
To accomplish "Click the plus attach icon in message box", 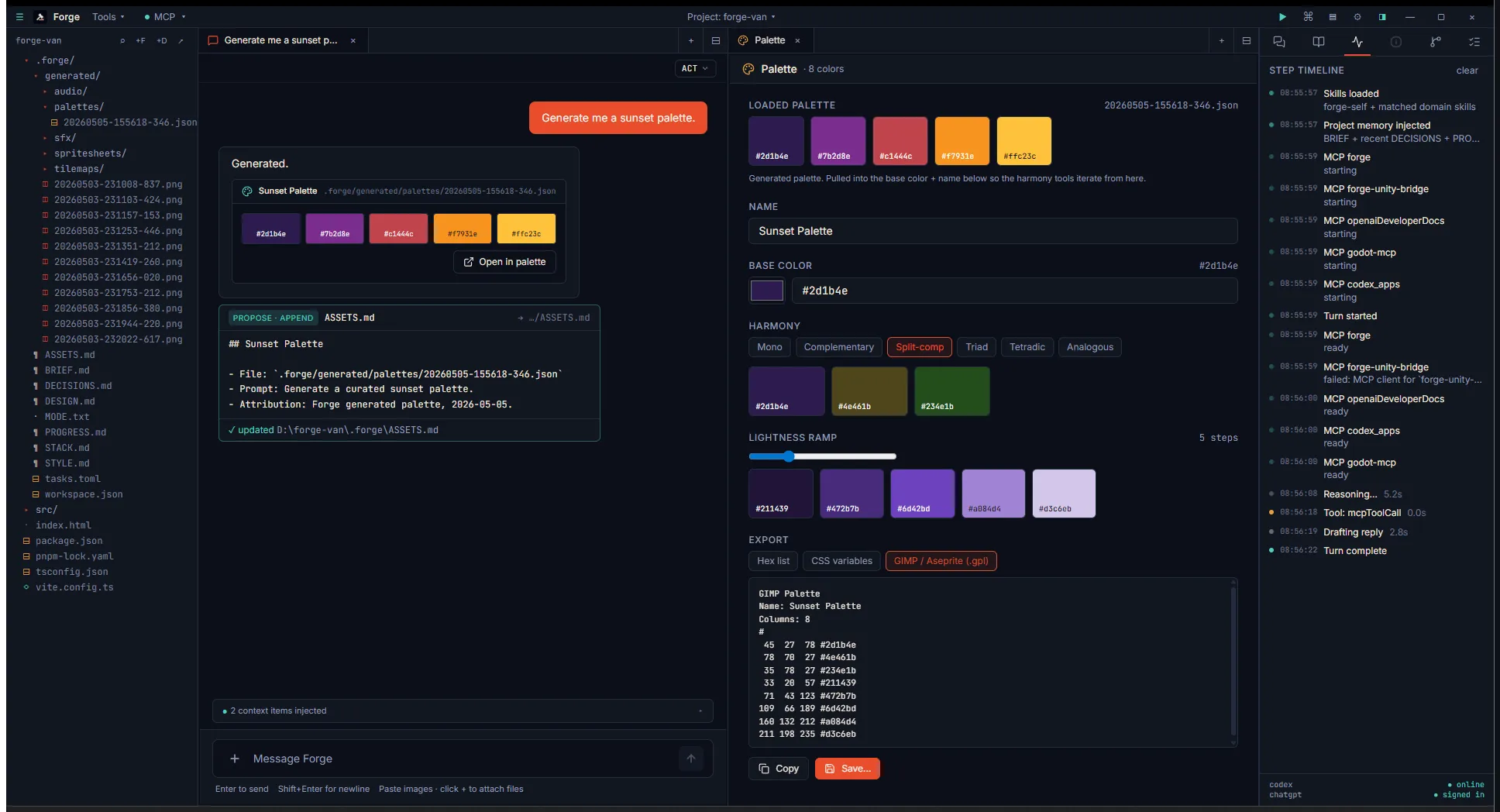I will point(235,759).
